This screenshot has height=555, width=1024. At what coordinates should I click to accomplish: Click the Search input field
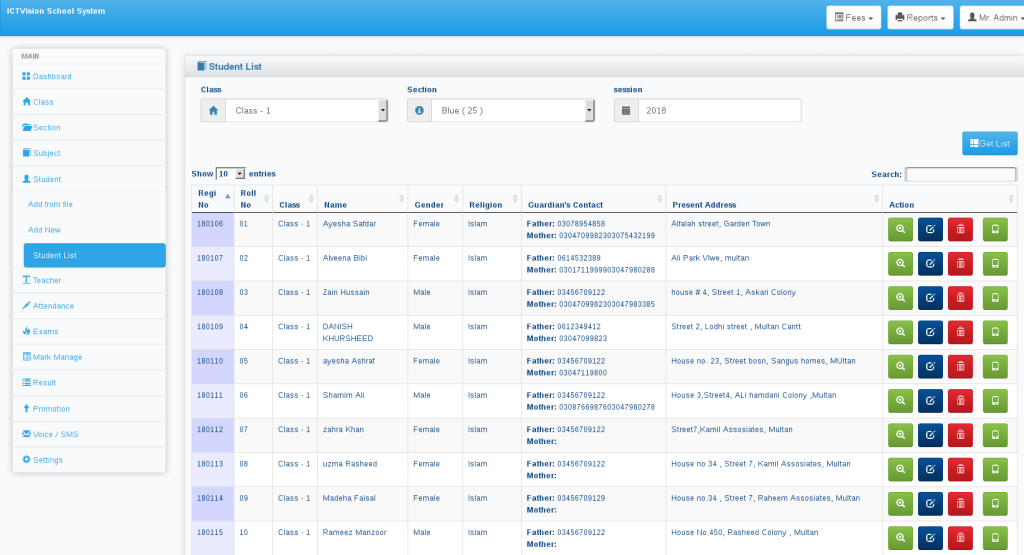(961, 174)
